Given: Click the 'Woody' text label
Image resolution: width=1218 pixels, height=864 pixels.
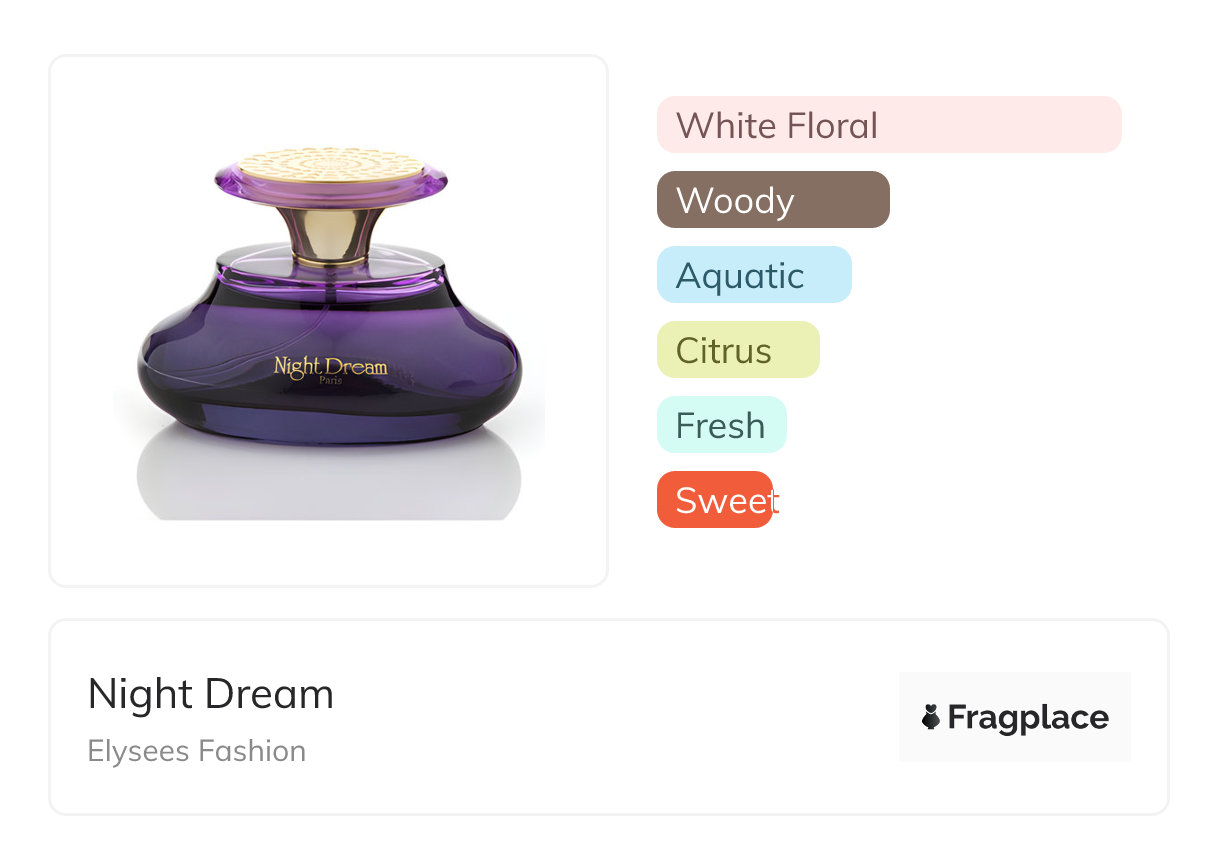Looking at the screenshot, I should (x=735, y=200).
